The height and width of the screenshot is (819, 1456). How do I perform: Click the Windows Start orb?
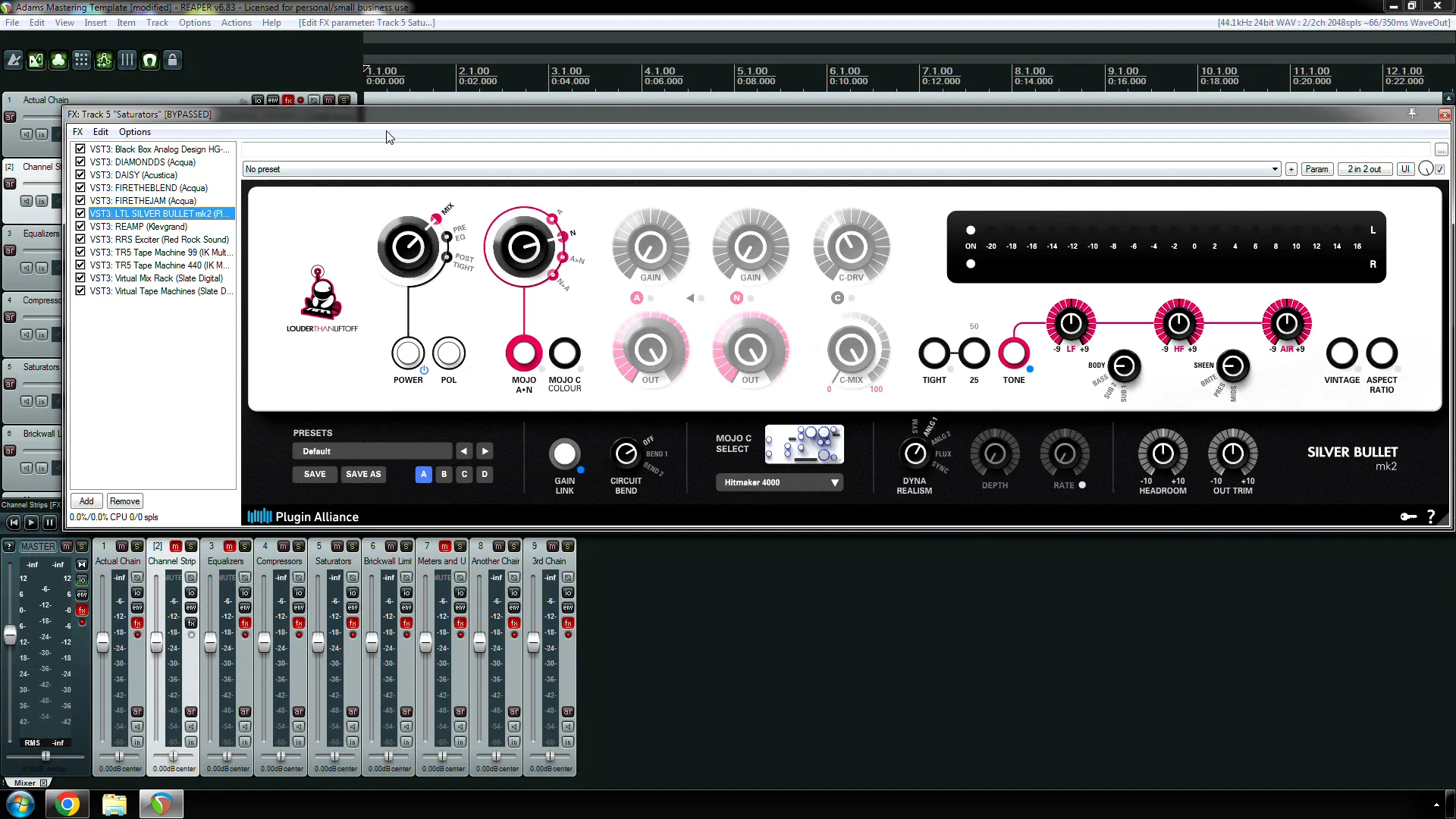pyautogui.click(x=20, y=804)
